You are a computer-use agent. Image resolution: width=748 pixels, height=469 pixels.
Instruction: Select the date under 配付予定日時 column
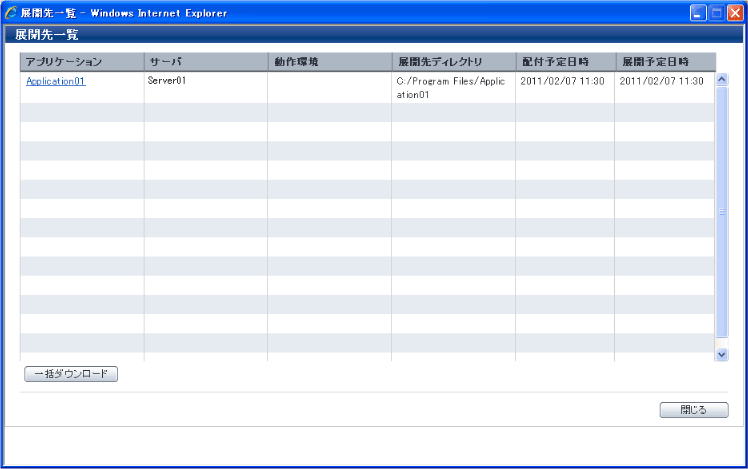[562, 81]
